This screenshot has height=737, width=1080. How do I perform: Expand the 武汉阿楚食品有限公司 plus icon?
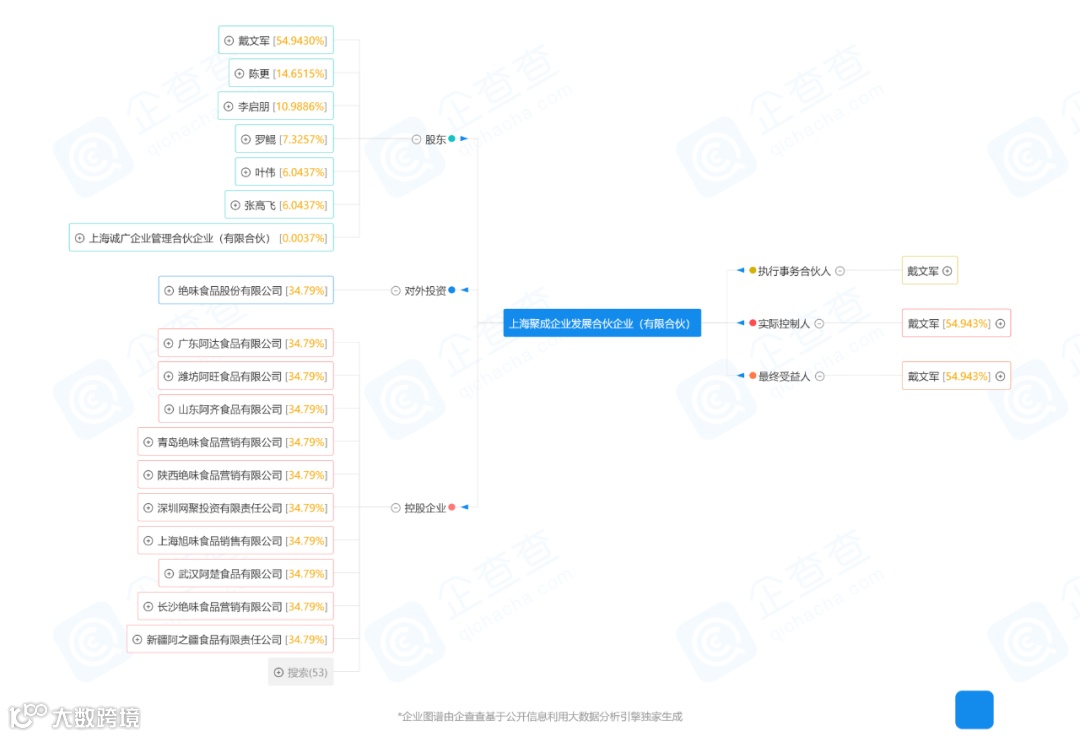coord(169,574)
